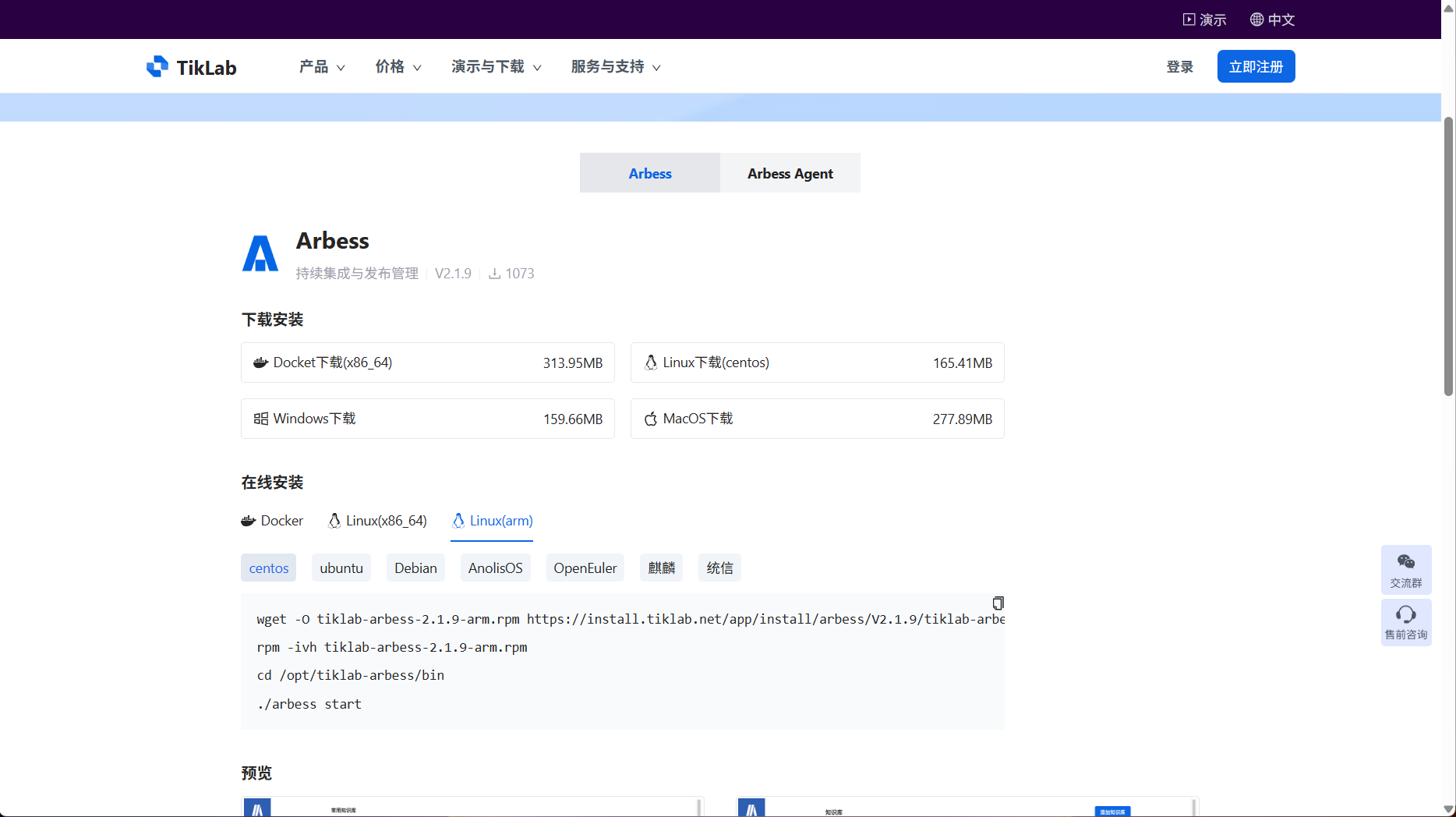Image resolution: width=1456 pixels, height=817 pixels.
Task: Click the Arbess product title heading
Action: (333, 241)
